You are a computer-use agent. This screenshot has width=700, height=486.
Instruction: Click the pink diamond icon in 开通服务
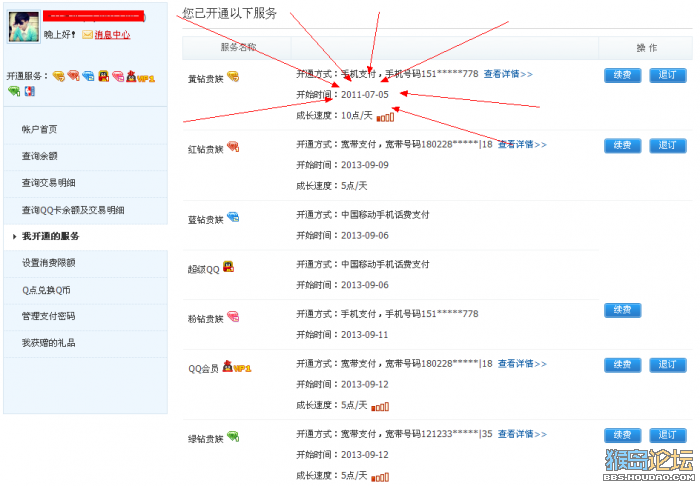[x=118, y=76]
